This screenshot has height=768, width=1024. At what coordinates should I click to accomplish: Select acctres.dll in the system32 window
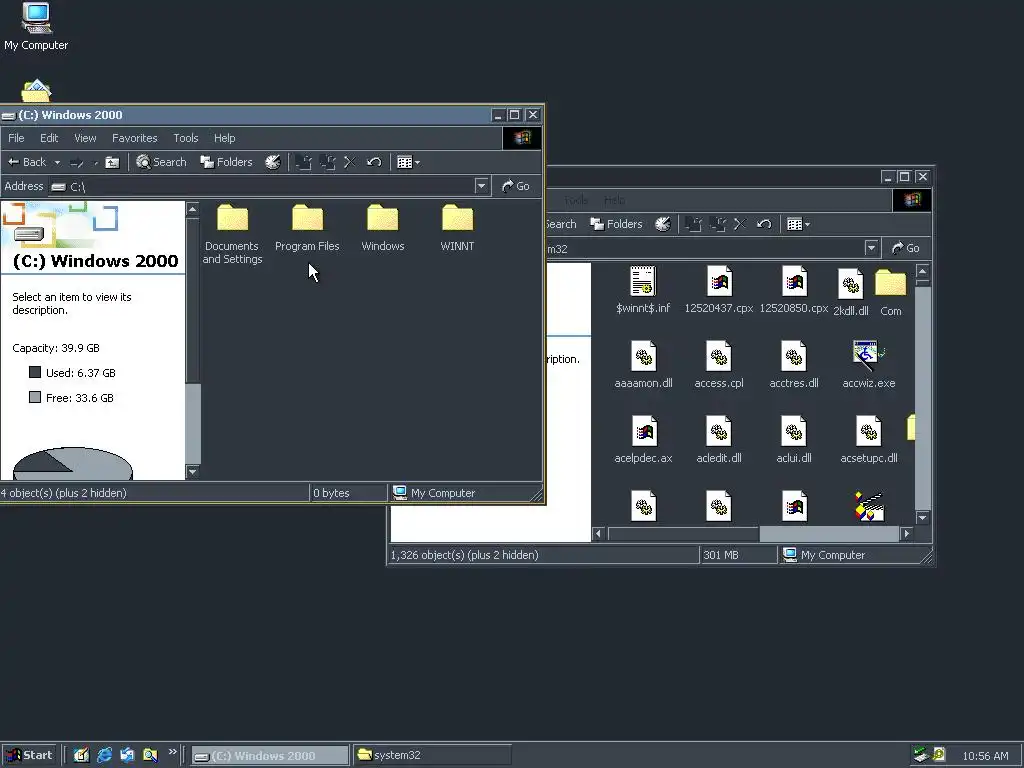pos(793,365)
